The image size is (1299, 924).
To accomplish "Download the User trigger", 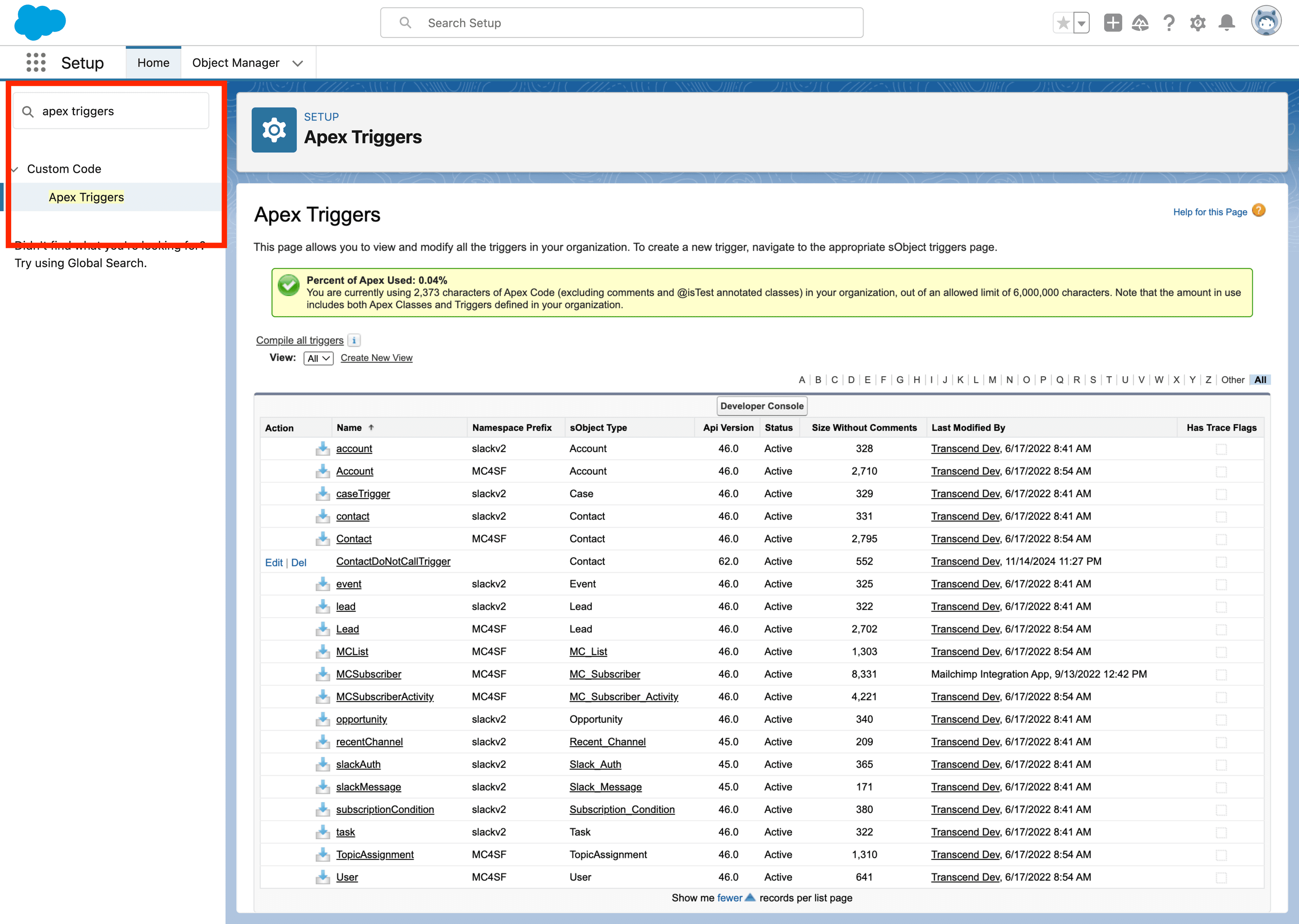I will tap(322, 877).
